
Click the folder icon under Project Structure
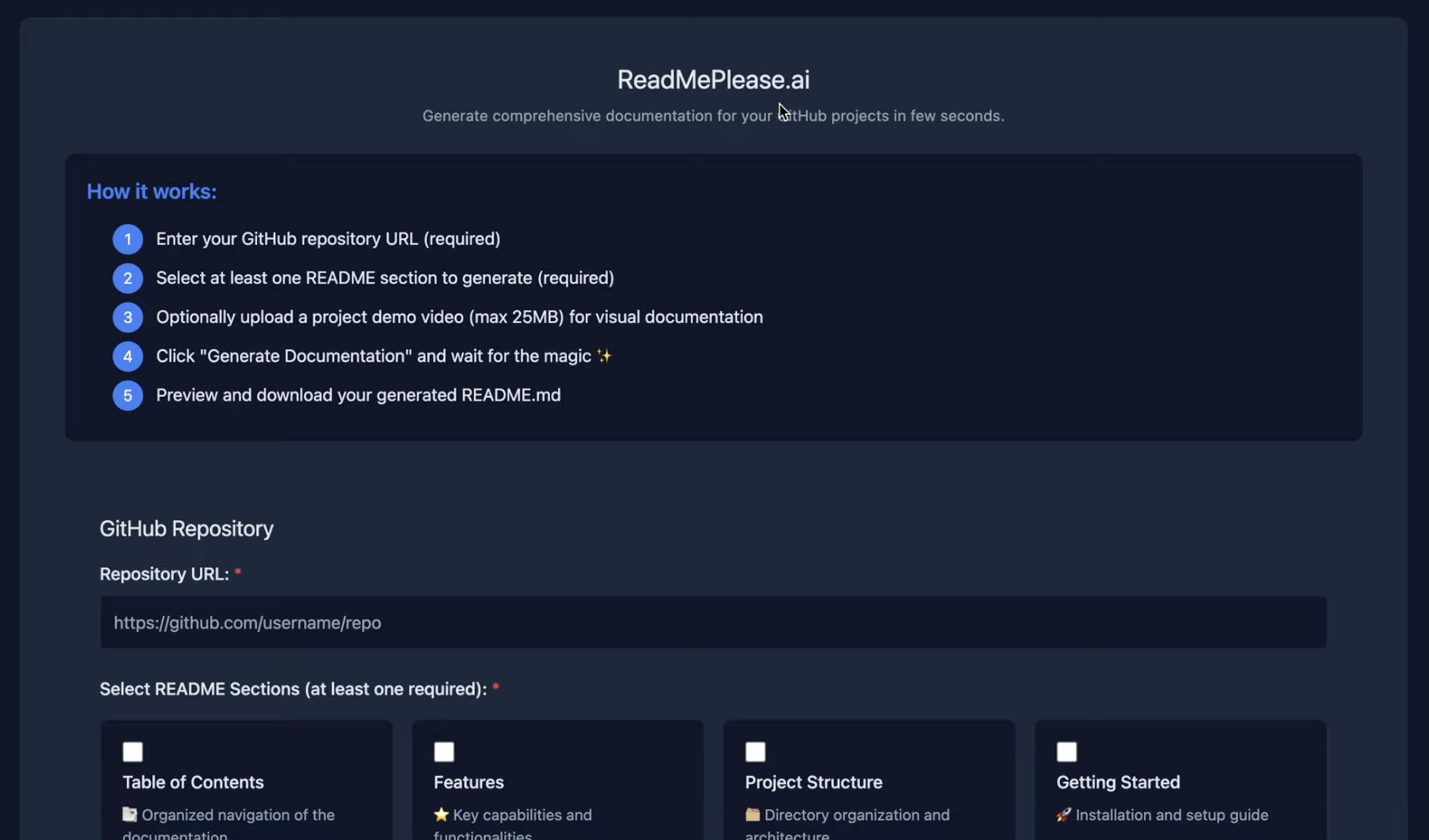tap(753, 815)
